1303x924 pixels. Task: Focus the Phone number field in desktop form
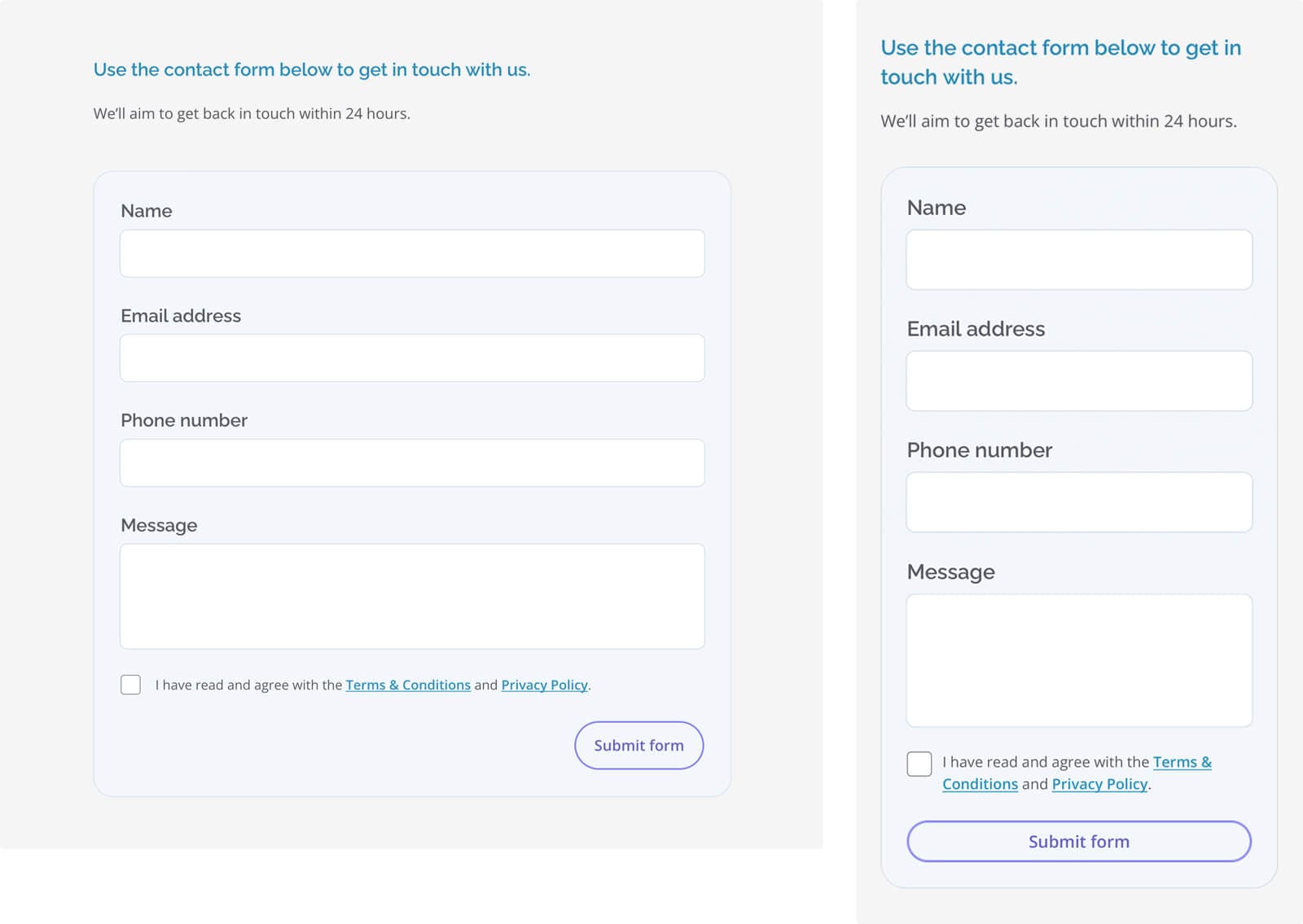click(x=412, y=463)
